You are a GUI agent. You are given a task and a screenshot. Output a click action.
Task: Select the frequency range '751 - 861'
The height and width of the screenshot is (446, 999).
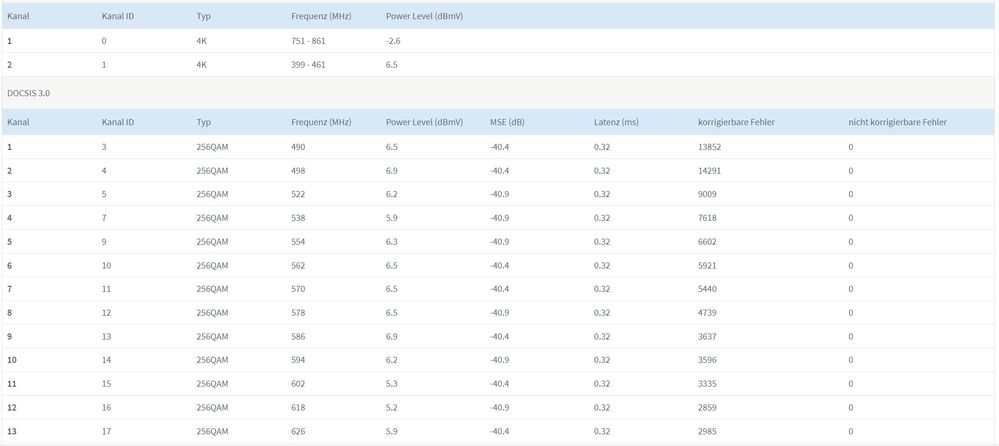click(x=308, y=41)
